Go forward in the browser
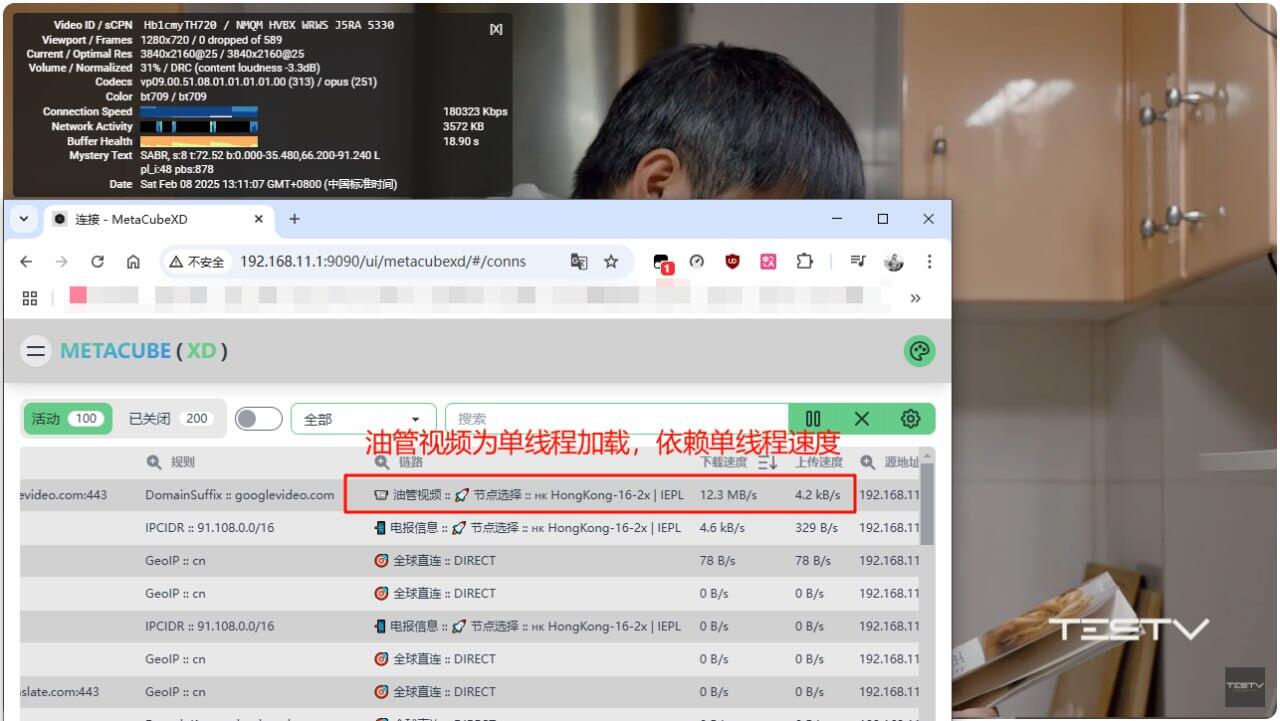This screenshot has width=1280, height=721. click(62, 261)
